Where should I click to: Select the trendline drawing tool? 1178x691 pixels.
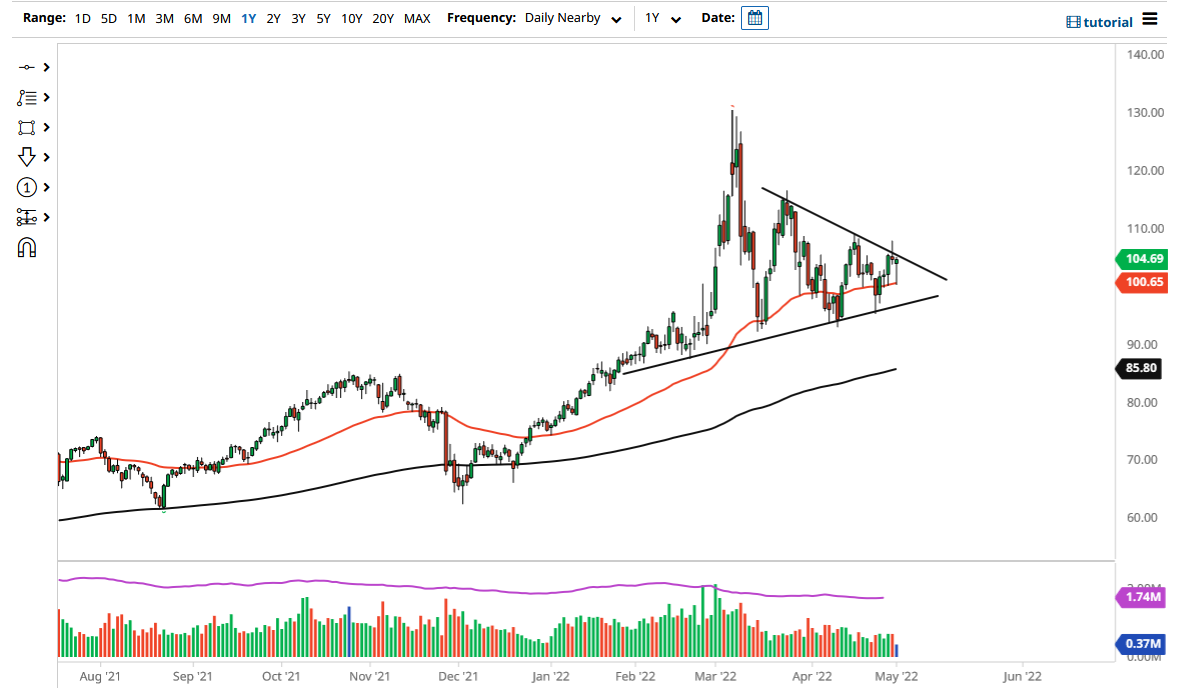tap(27, 67)
